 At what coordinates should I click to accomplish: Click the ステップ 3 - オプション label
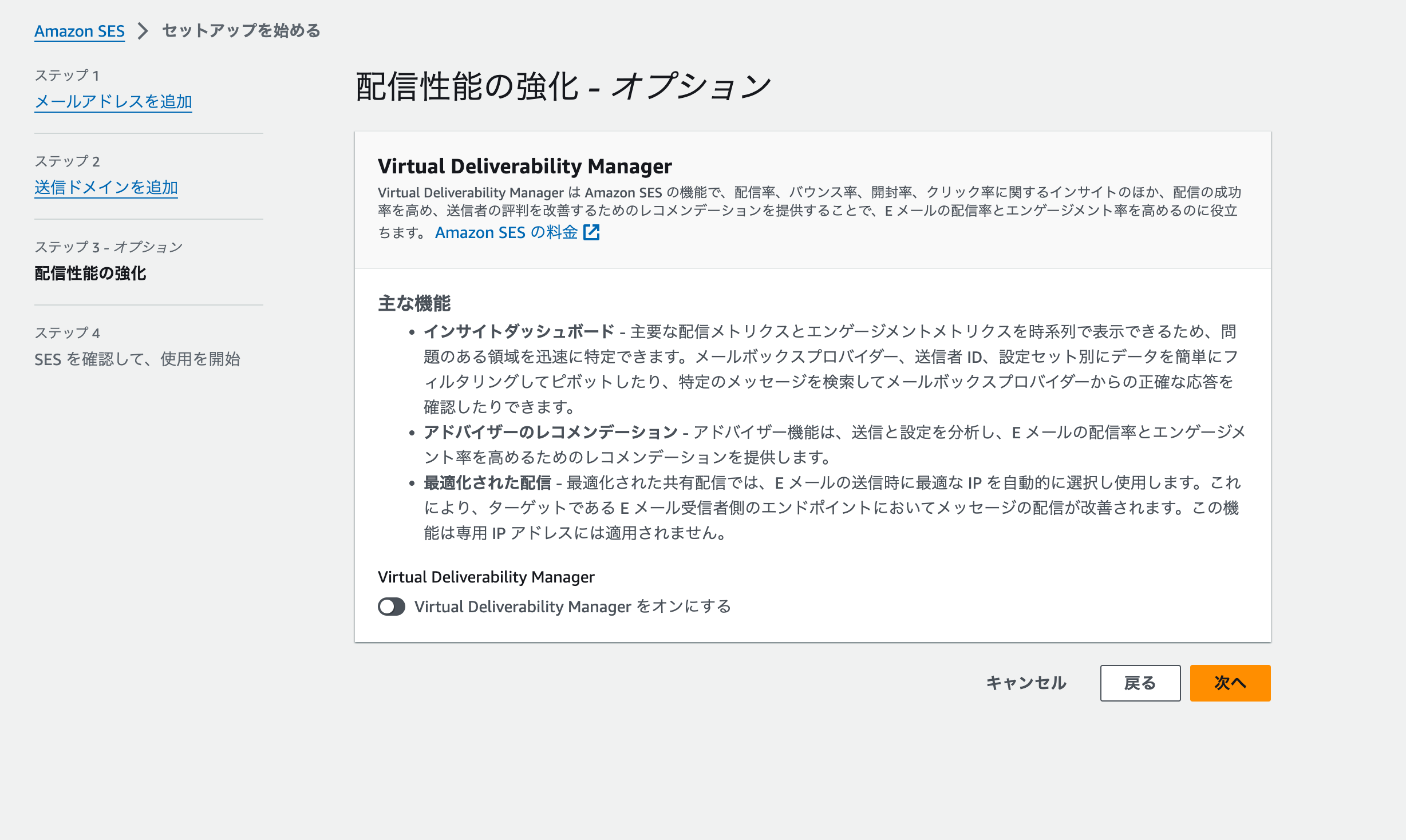click(x=109, y=247)
